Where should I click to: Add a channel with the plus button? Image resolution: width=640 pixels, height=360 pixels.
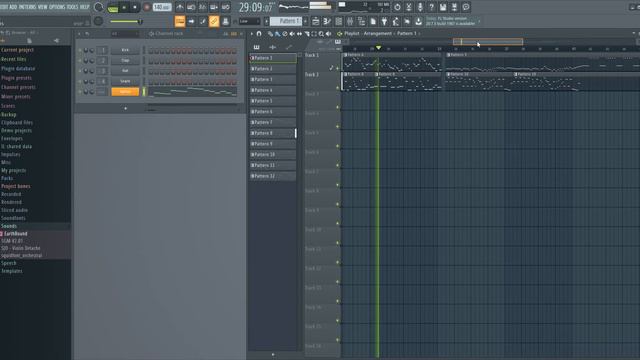point(125,109)
